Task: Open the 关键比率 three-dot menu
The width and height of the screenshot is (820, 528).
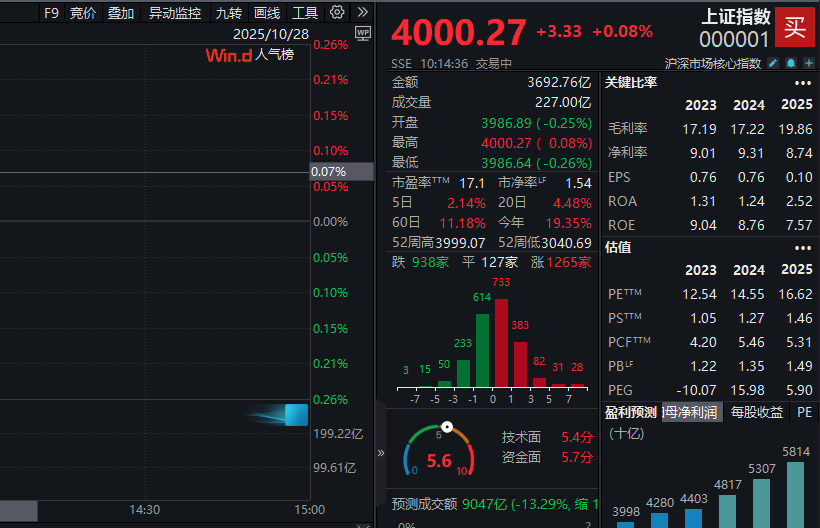Action: tap(803, 82)
